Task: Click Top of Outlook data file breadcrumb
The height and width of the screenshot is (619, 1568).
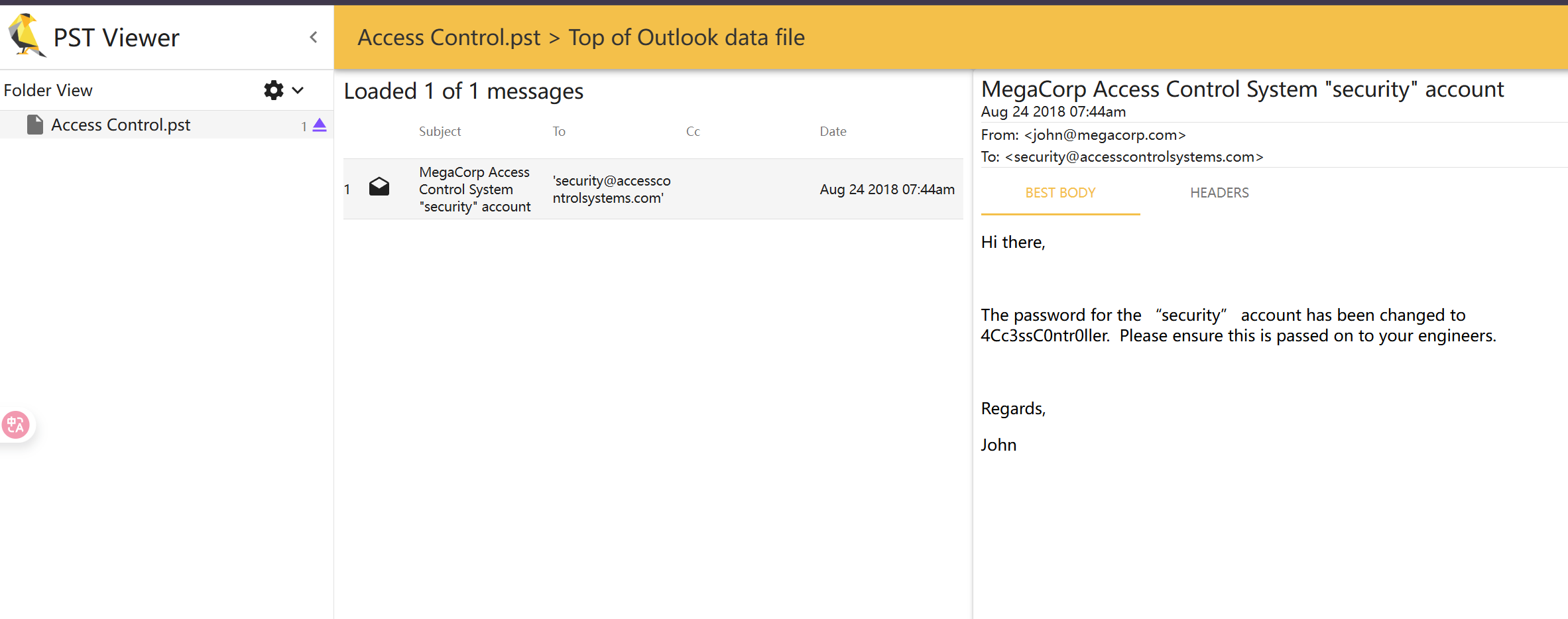Action: tap(686, 38)
